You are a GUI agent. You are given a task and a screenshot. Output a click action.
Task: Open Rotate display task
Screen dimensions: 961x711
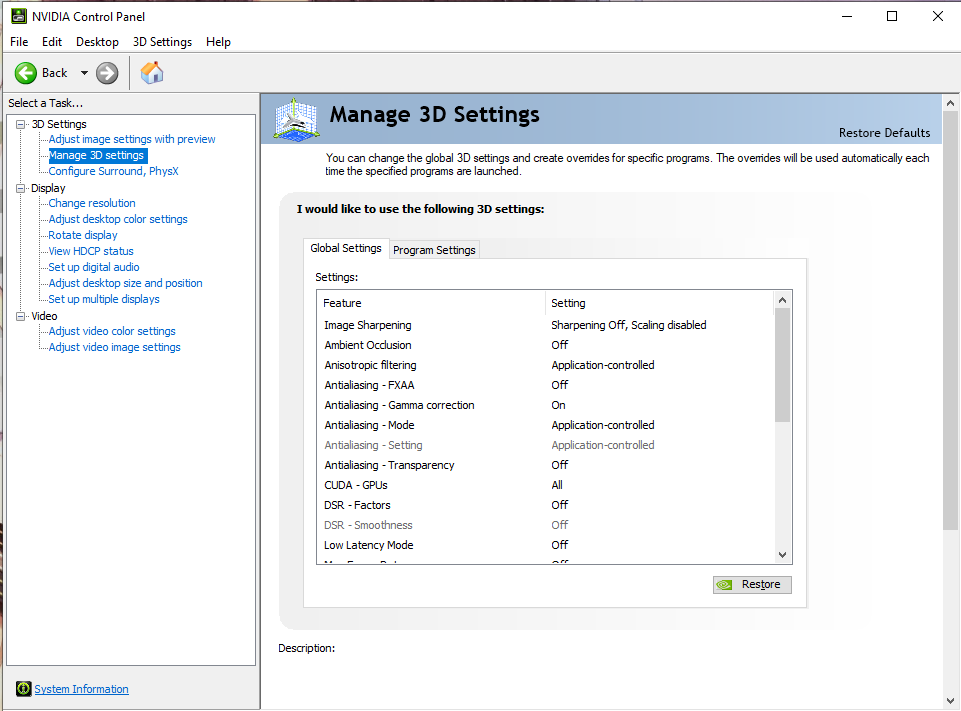pyautogui.click(x=83, y=235)
